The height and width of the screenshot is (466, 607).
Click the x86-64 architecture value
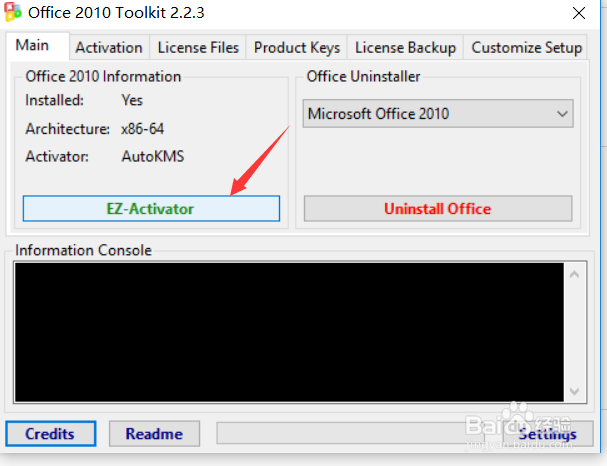142,129
